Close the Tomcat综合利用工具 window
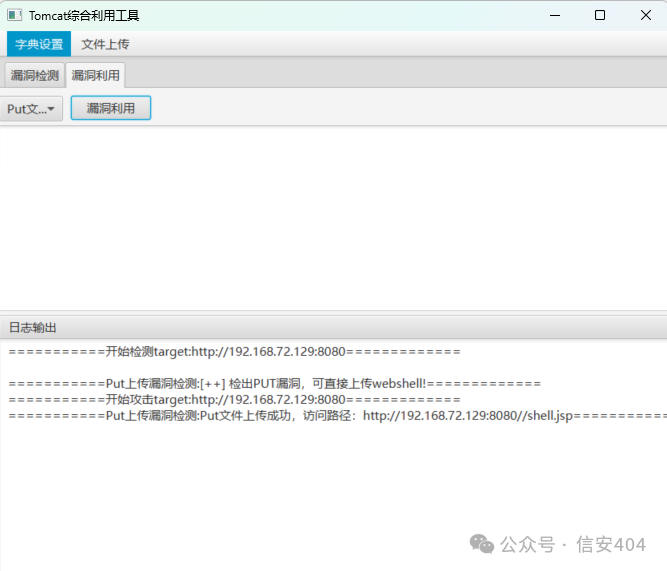Image resolution: width=667 pixels, height=571 pixels. tap(645, 15)
